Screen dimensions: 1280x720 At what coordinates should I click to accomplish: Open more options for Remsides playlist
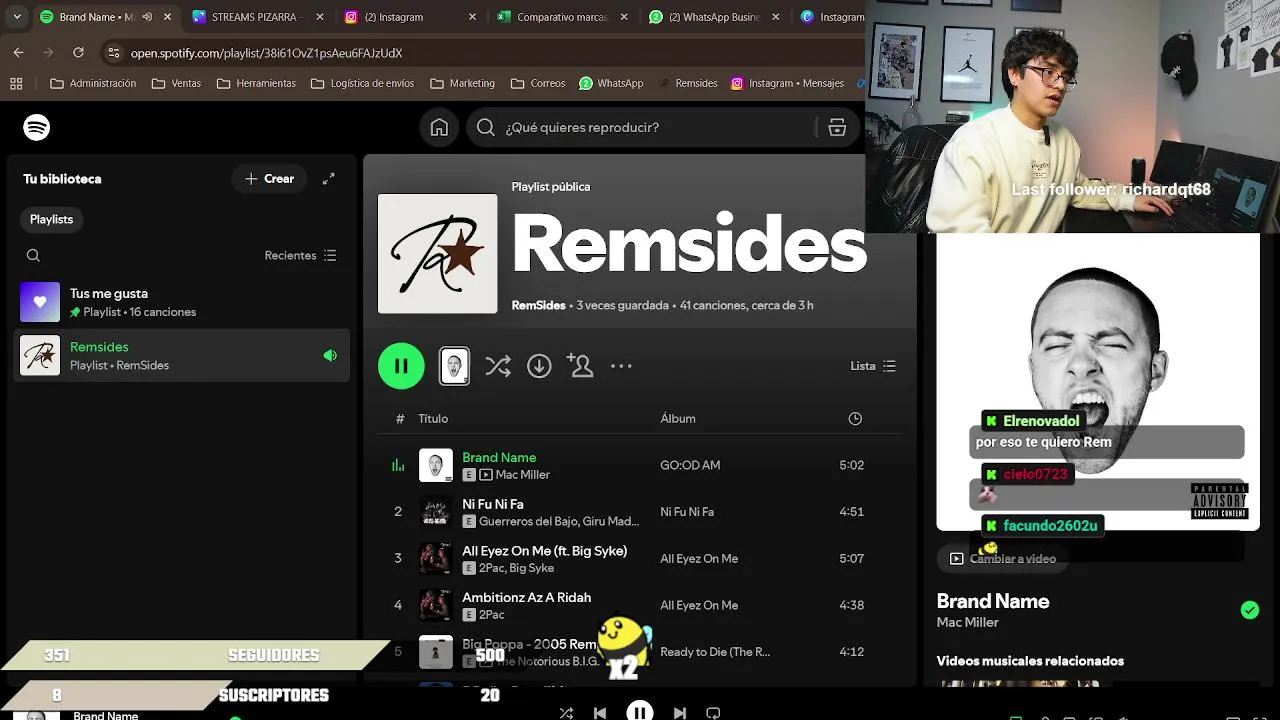click(621, 366)
